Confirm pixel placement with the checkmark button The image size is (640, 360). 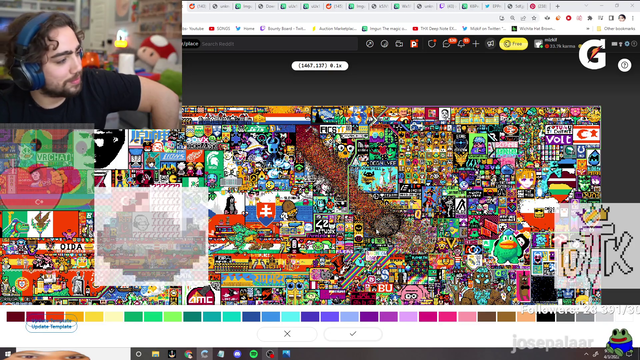(353, 333)
